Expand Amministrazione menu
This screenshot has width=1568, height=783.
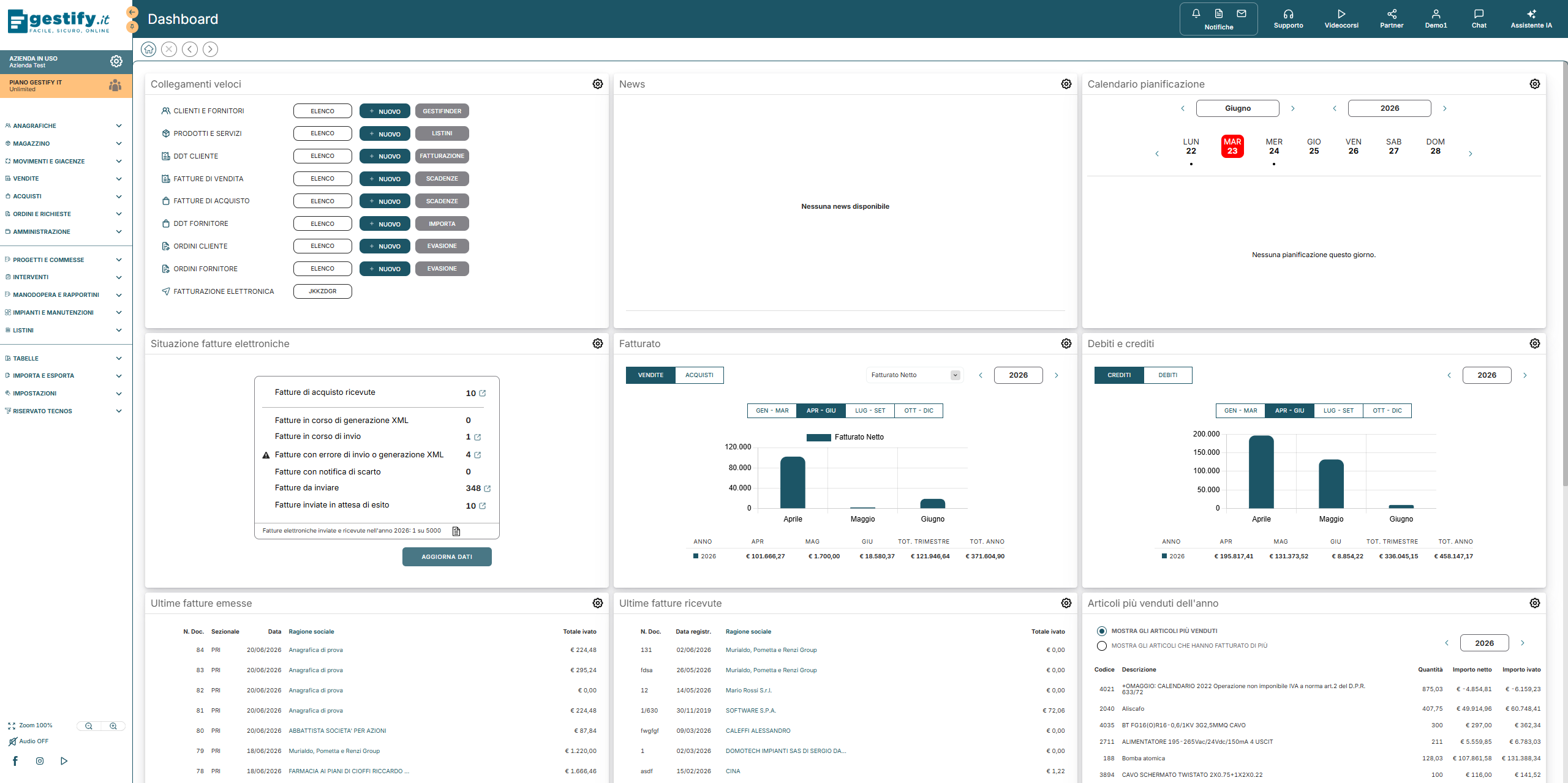[x=64, y=231]
